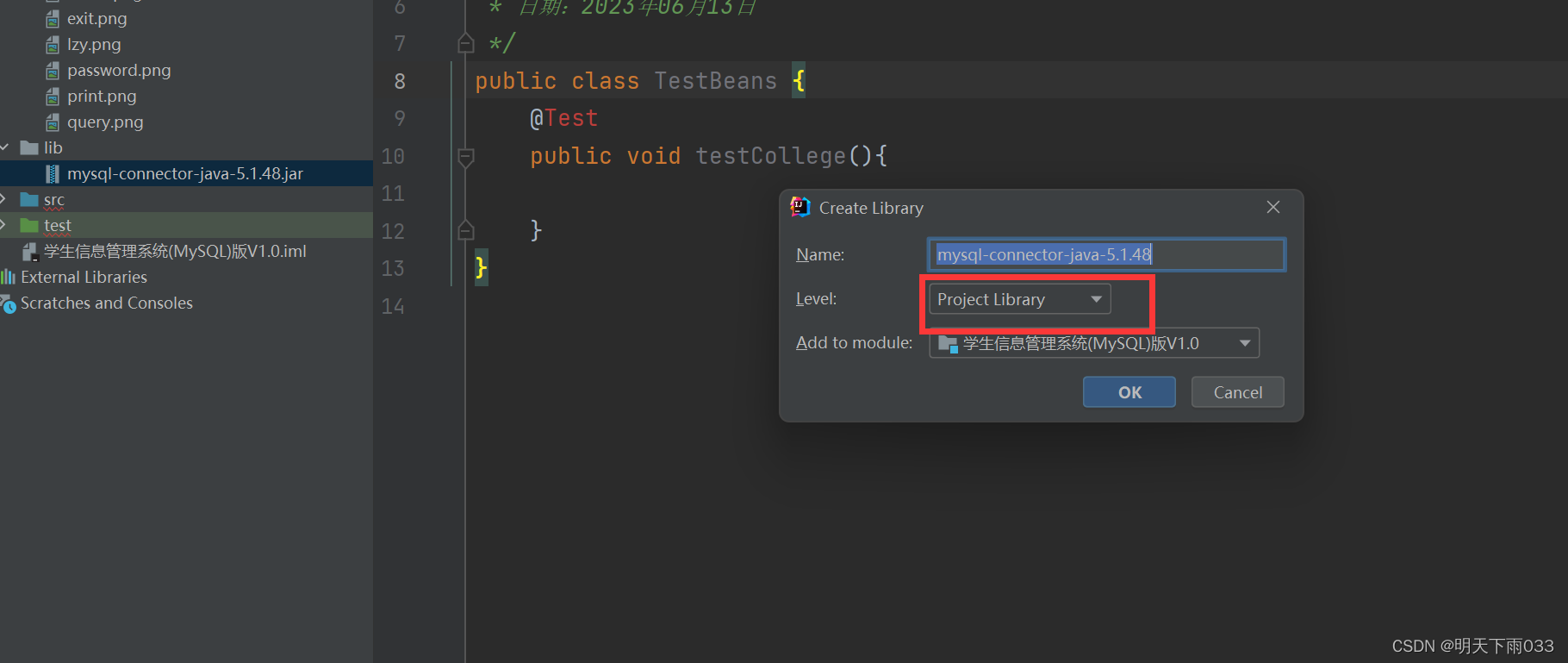The width and height of the screenshot is (1568, 663).
Task: Click the print.png file icon
Action: tap(53, 97)
